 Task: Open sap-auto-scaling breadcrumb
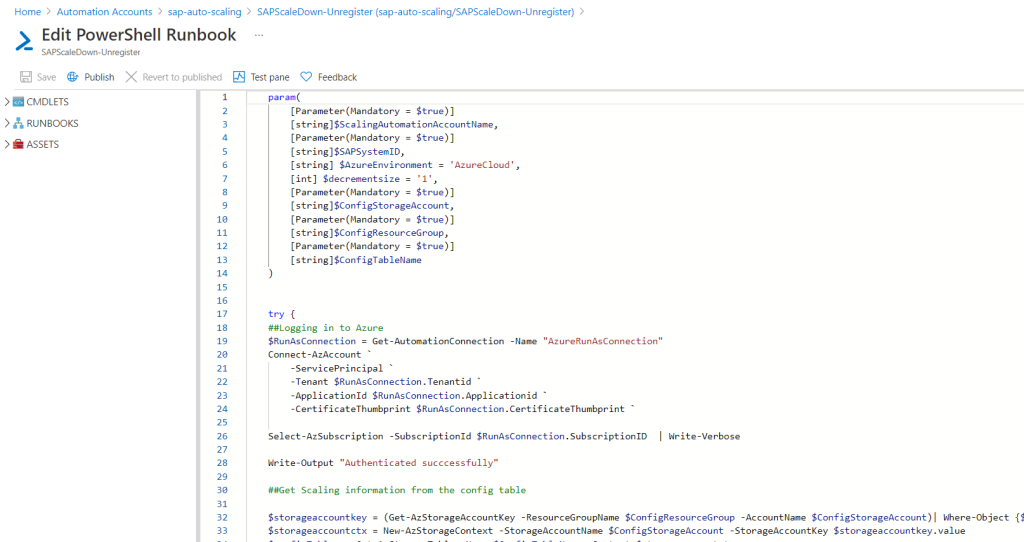204,12
